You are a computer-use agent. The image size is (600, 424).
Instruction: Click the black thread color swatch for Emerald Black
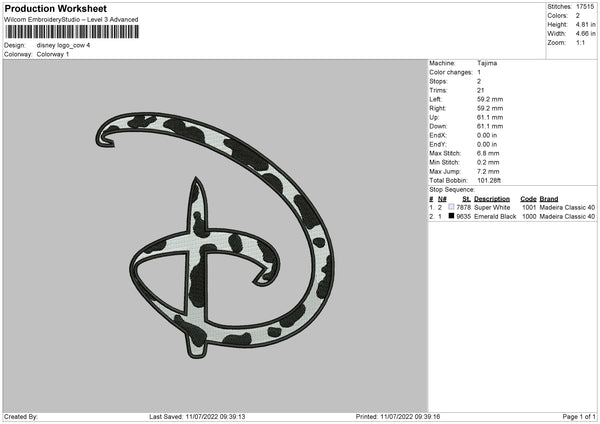[451, 216]
